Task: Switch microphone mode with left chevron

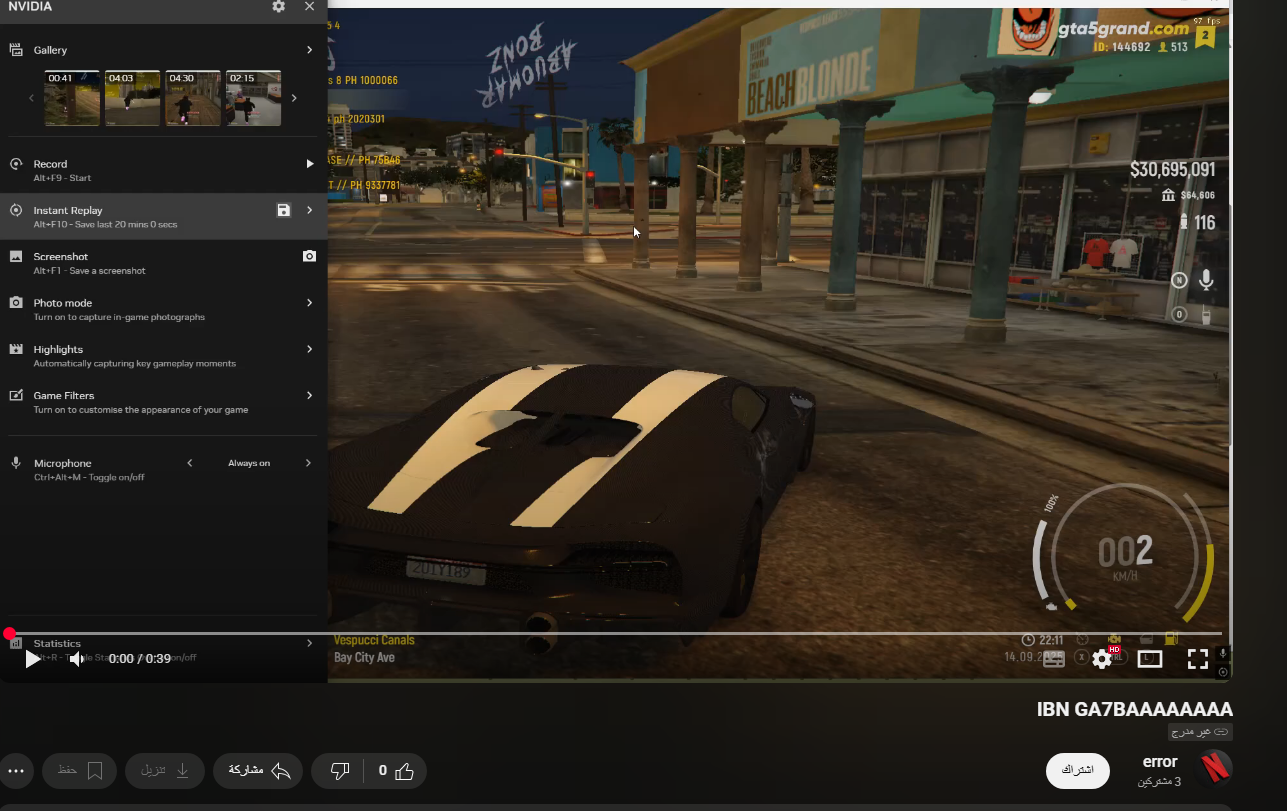Action: pyautogui.click(x=190, y=463)
